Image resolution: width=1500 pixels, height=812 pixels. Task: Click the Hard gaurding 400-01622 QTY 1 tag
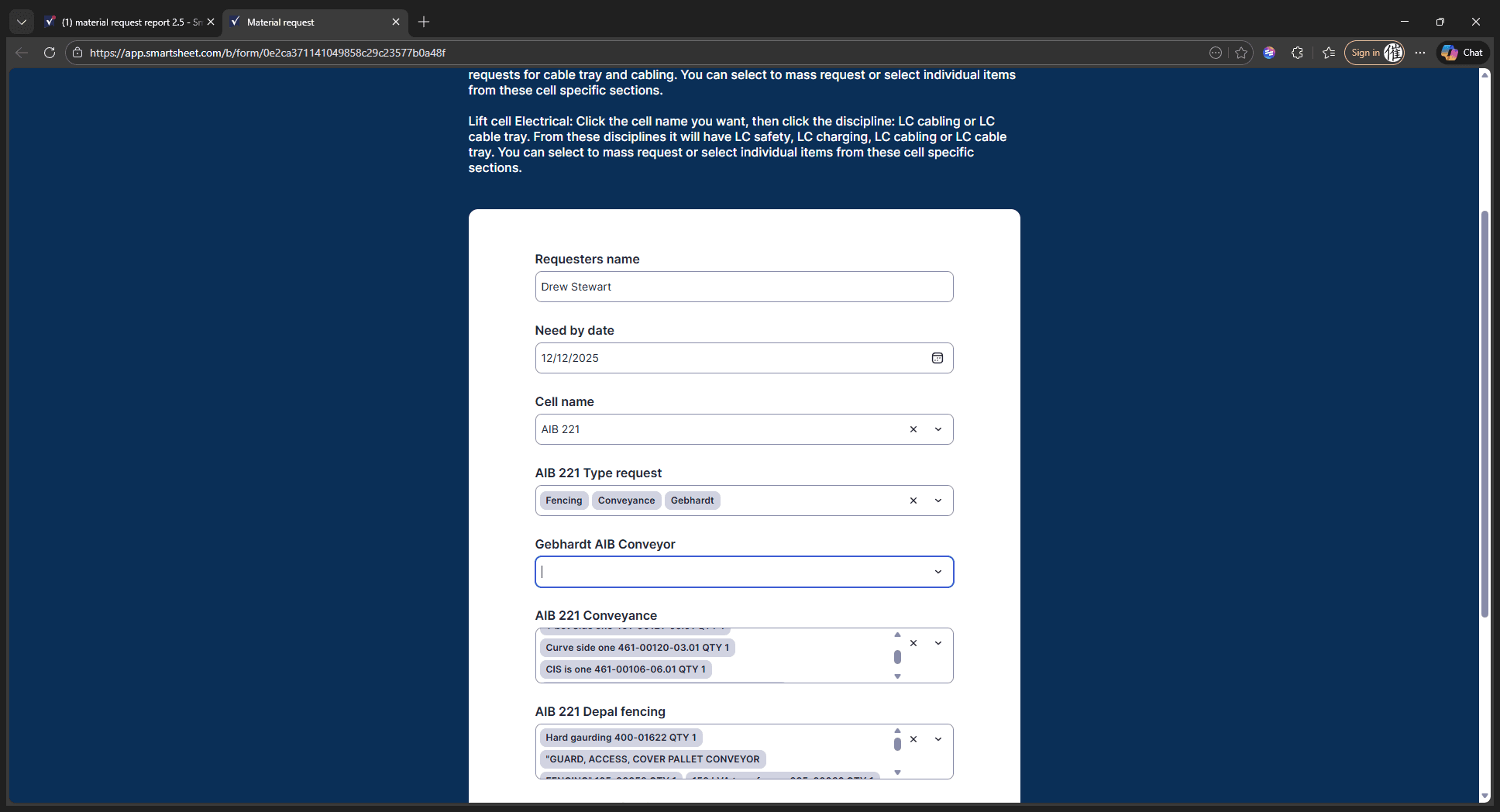(621, 738)
